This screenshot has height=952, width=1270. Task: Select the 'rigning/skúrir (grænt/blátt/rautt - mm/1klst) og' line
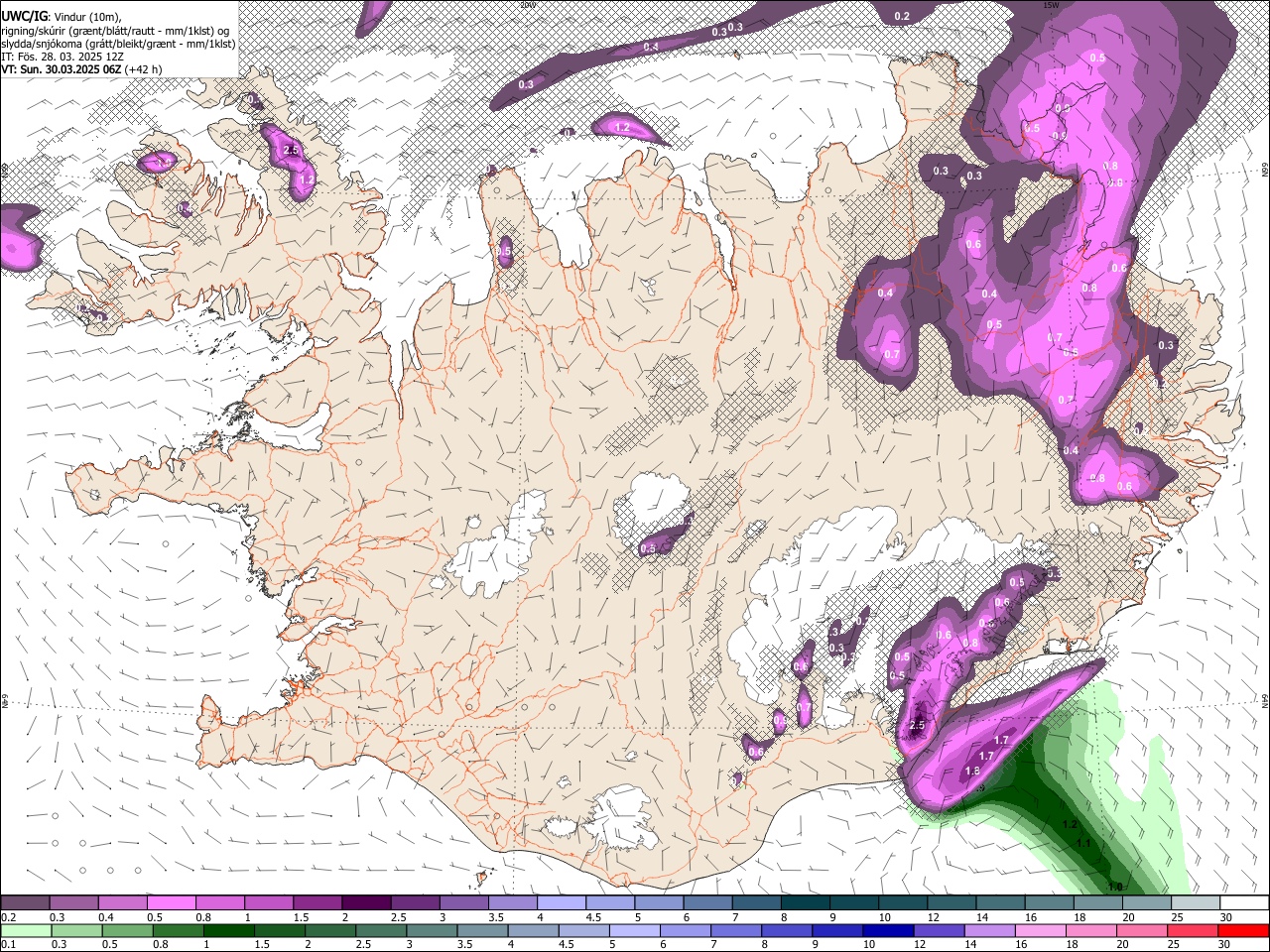[115, 30]
